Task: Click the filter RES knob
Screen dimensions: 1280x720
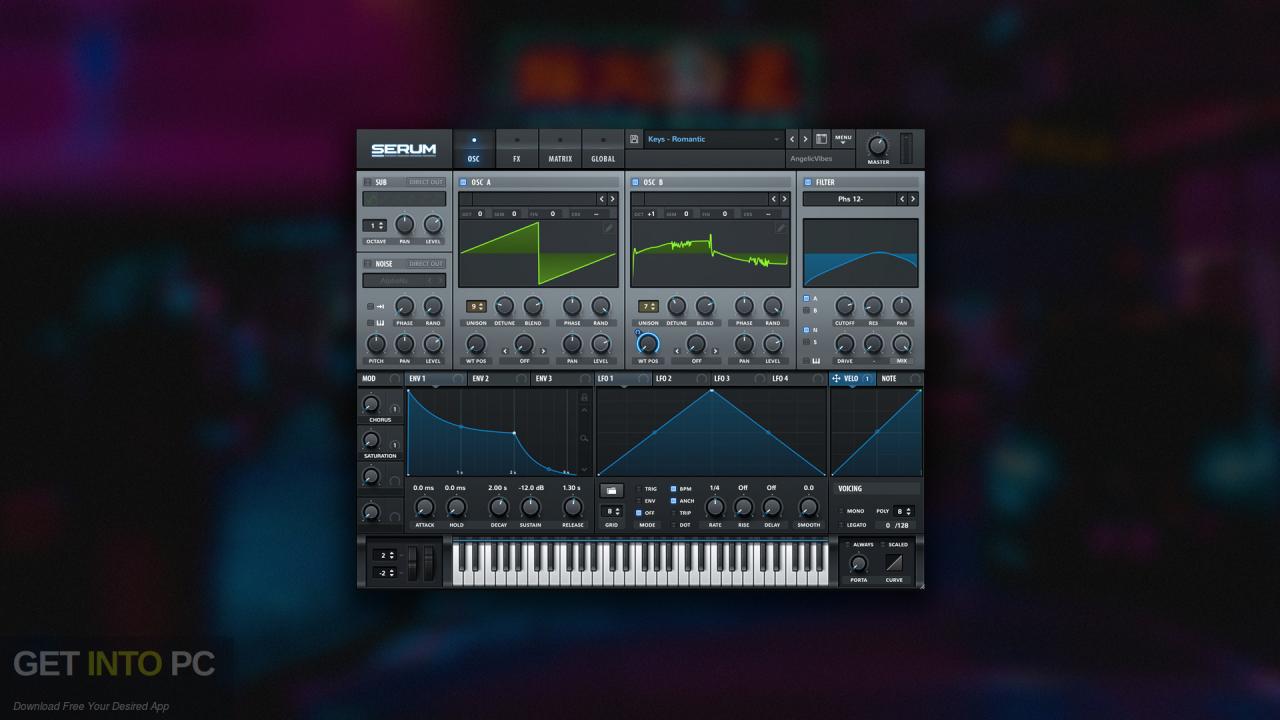Action: pos(873,306)
